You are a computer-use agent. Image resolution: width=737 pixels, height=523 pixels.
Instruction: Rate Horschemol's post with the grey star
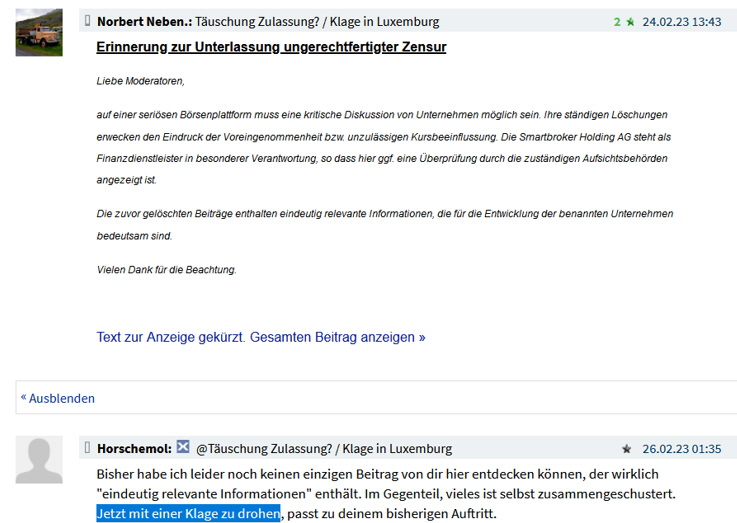coord(626,449)
